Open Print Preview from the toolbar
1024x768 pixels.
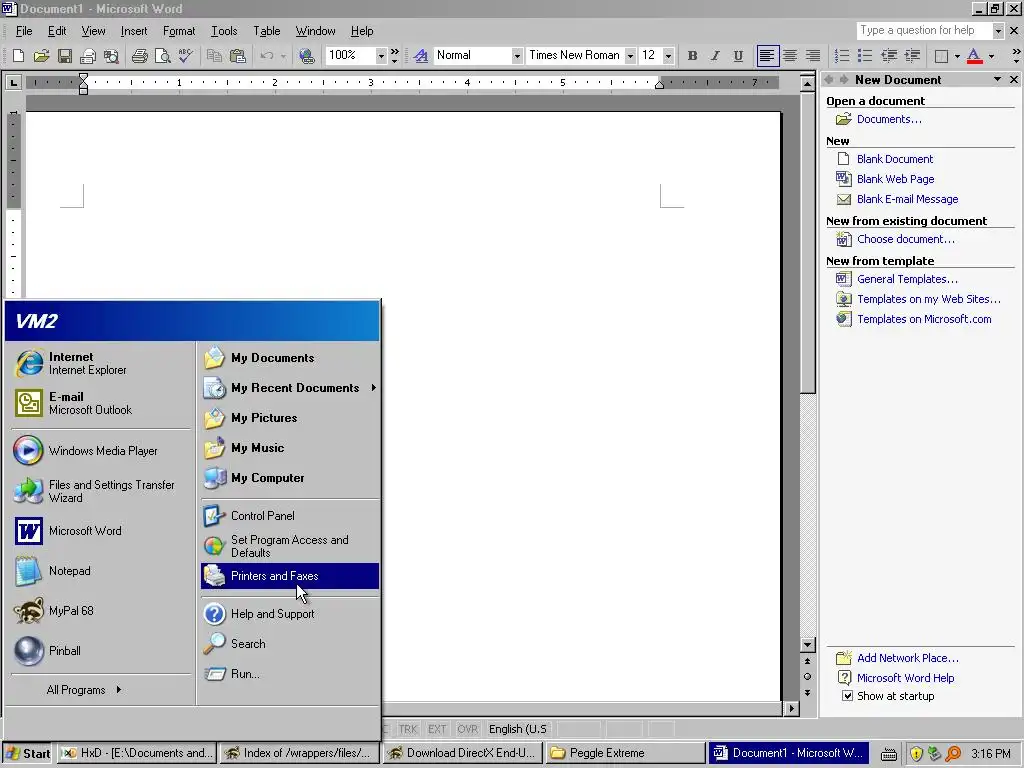pos(162,56)
